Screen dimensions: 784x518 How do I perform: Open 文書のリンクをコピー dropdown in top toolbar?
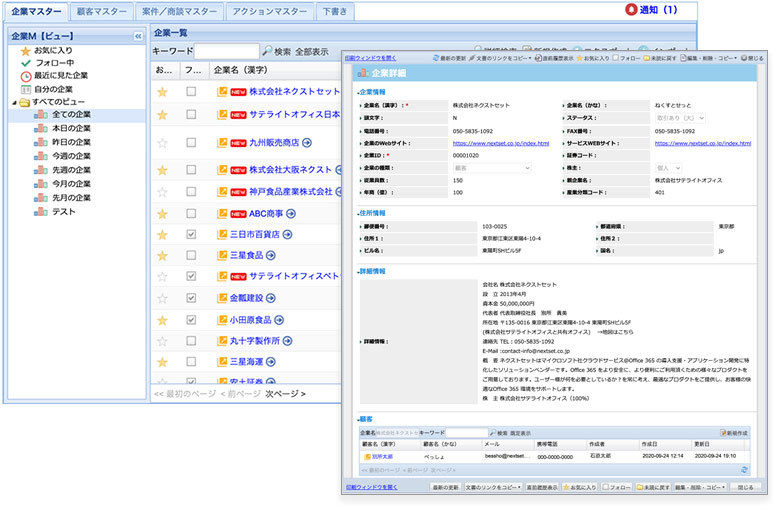(500, 58)
